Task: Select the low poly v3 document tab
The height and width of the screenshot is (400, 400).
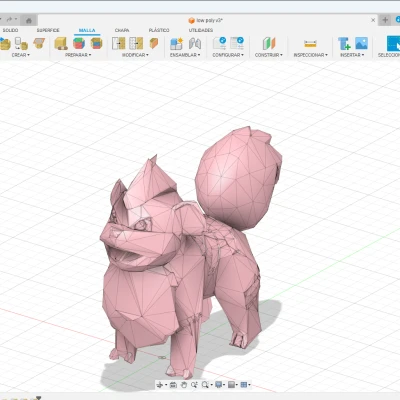Action: pyautogui.click(x=206, y=21)
